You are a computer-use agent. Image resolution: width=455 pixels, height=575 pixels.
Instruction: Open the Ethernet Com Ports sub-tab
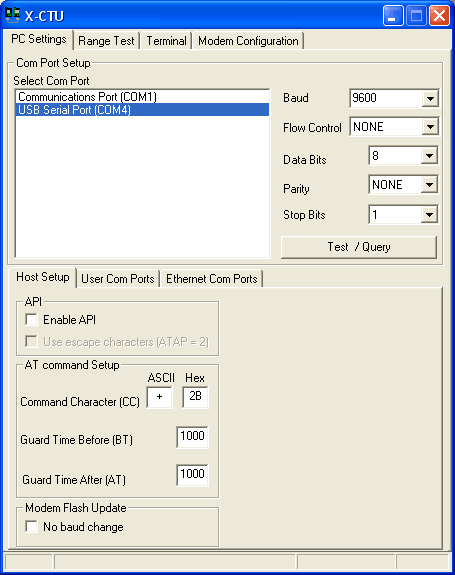pyautogui.click(x=212, y=279)
